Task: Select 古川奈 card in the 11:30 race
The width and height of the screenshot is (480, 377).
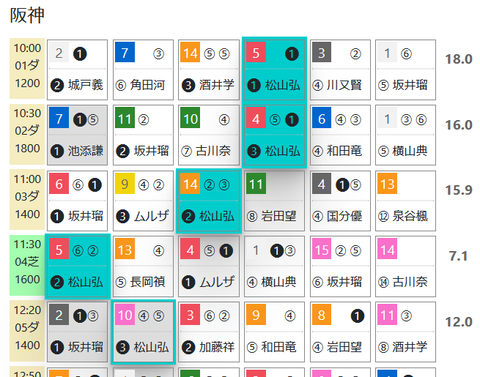Action: tap(405, 266)
